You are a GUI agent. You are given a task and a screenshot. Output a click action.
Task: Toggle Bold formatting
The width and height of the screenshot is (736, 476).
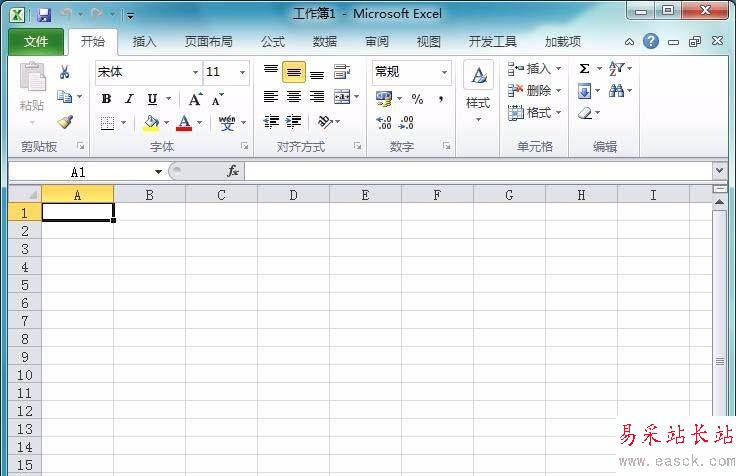(106, 99)
